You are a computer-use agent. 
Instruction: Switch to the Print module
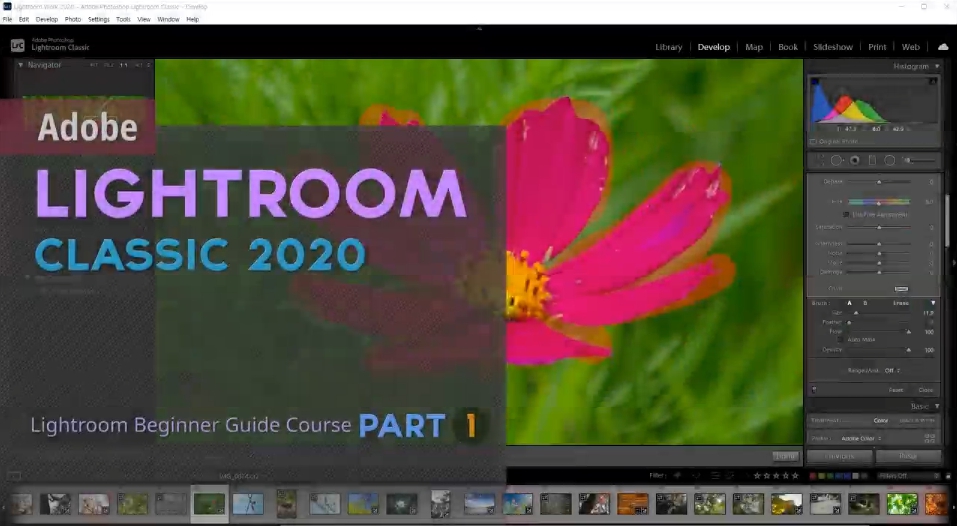click(x=877, y=47)
